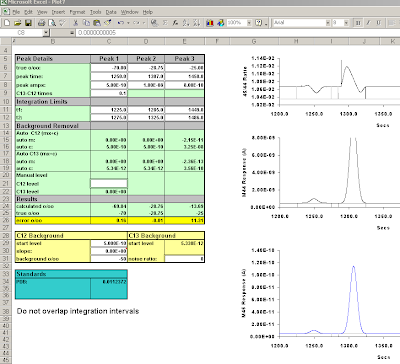Open the Arial font name dropdown
The width and height of the screenshot is (400, 364).
pos(328,23)
